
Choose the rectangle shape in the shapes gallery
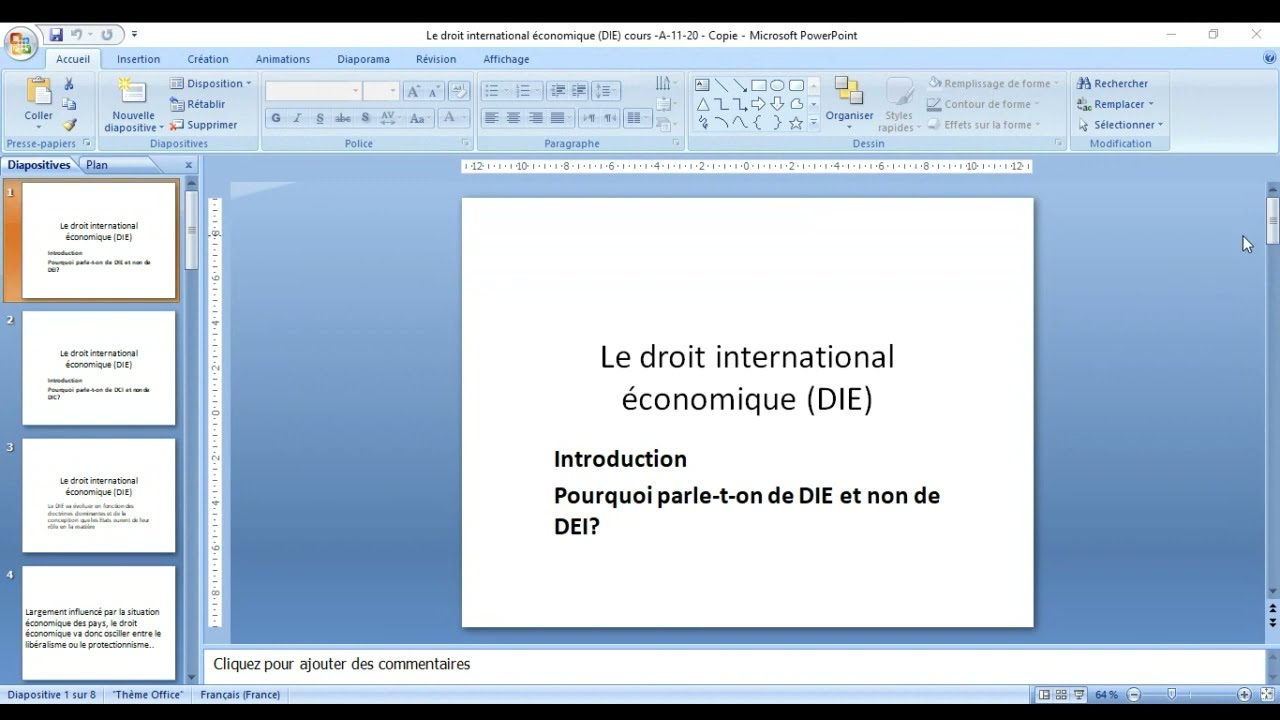pos(759,85)
